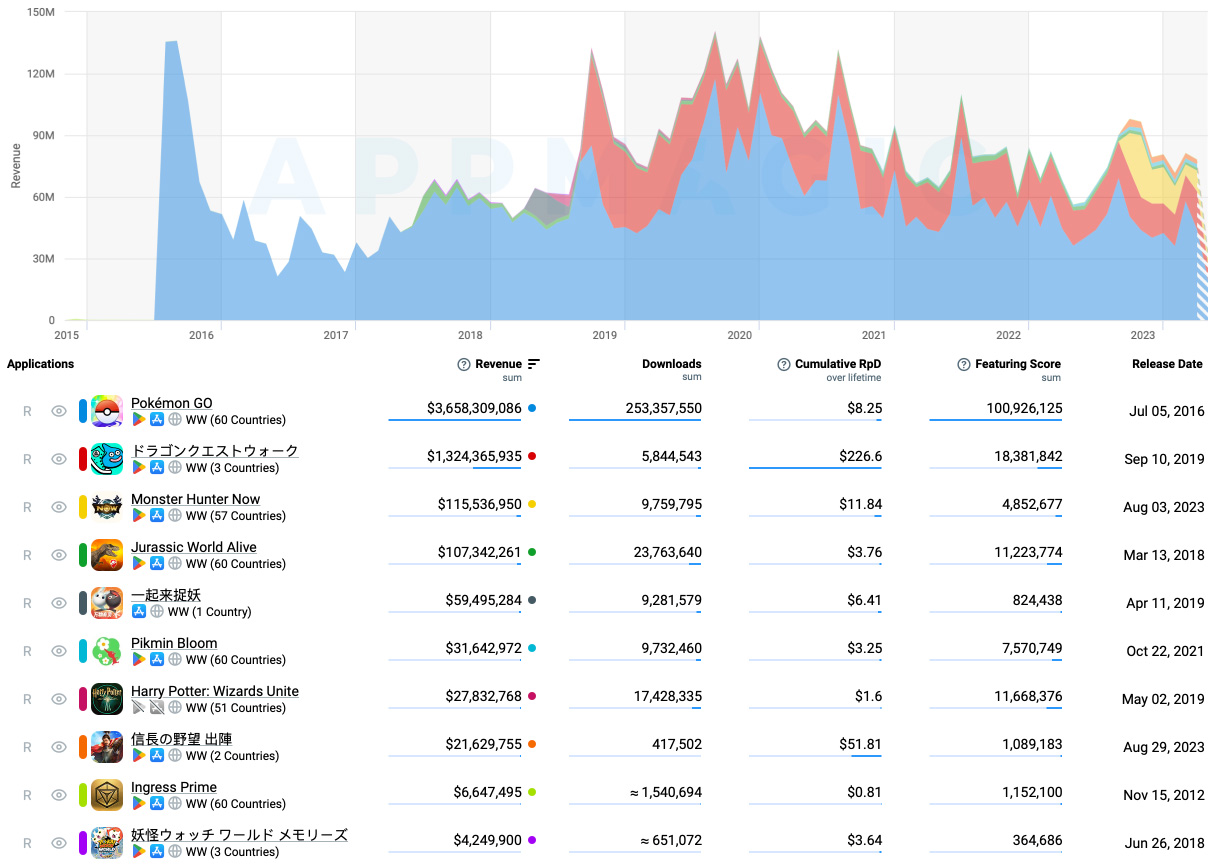Click the Google Play icon under Pokémon GO
Image resolution: width=1218 pixels, height=866 pixels.
click(x=138, y=420)
